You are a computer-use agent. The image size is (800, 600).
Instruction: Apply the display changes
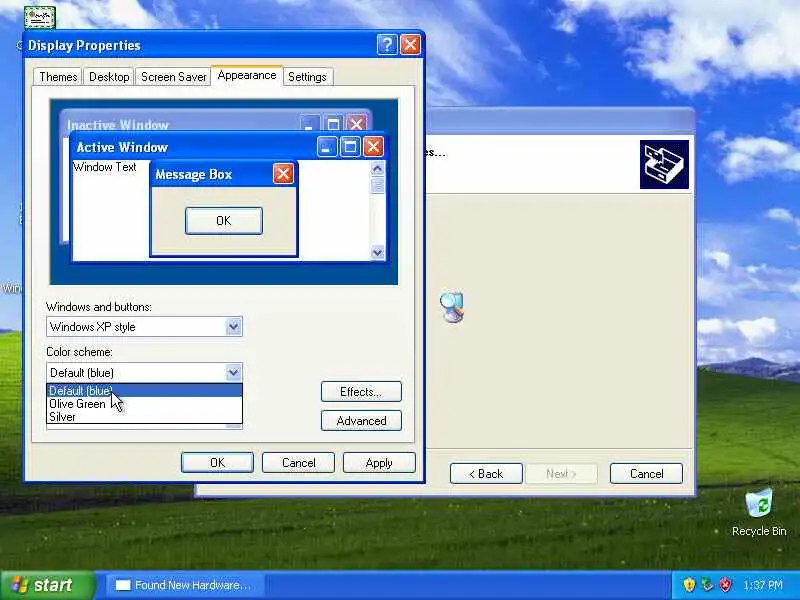pos(379,463)
